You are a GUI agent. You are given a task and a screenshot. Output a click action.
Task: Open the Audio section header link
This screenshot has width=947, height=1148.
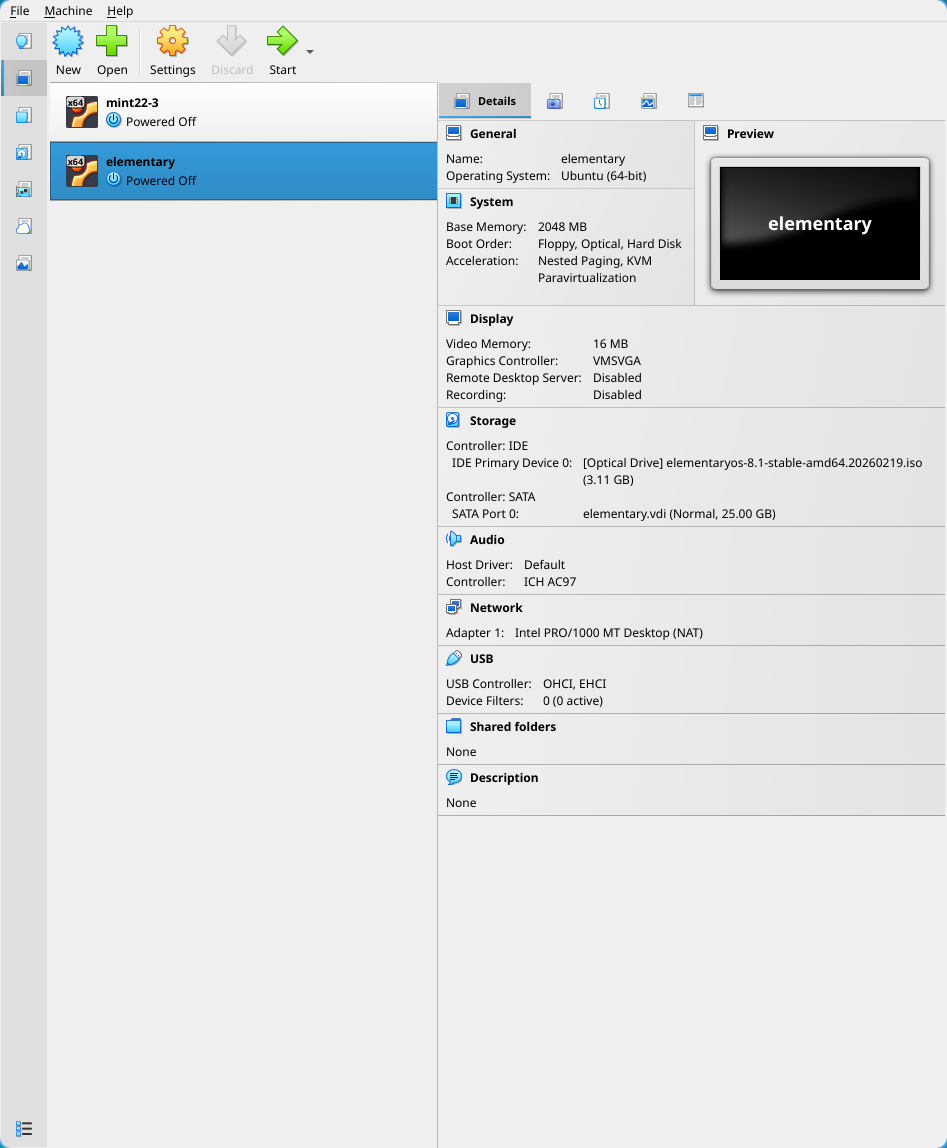(x=487, y=540)
